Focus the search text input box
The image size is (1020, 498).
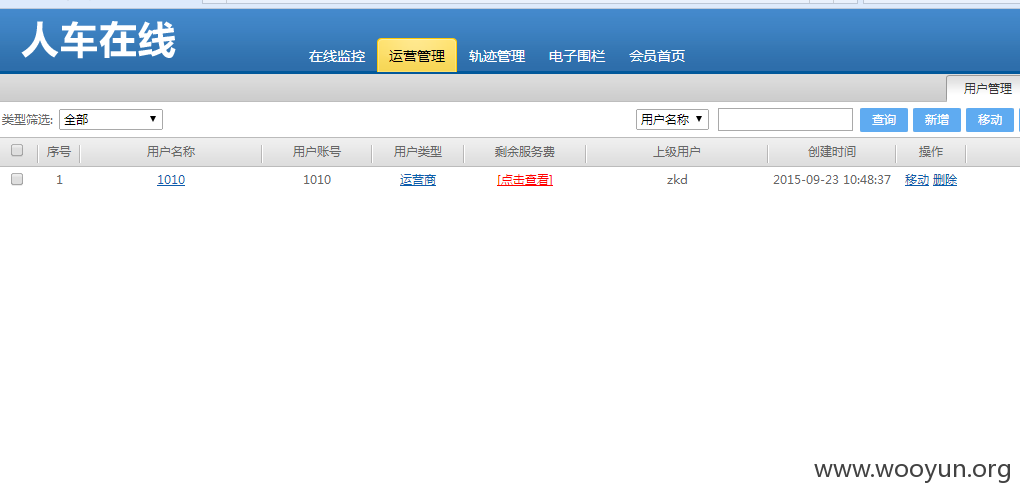pyautogui.click(x=785, y=120)
